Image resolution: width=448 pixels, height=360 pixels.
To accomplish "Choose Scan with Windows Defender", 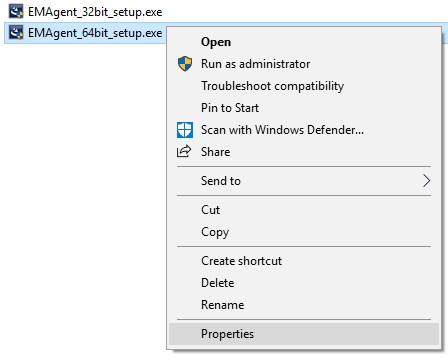I will (304, 130).
